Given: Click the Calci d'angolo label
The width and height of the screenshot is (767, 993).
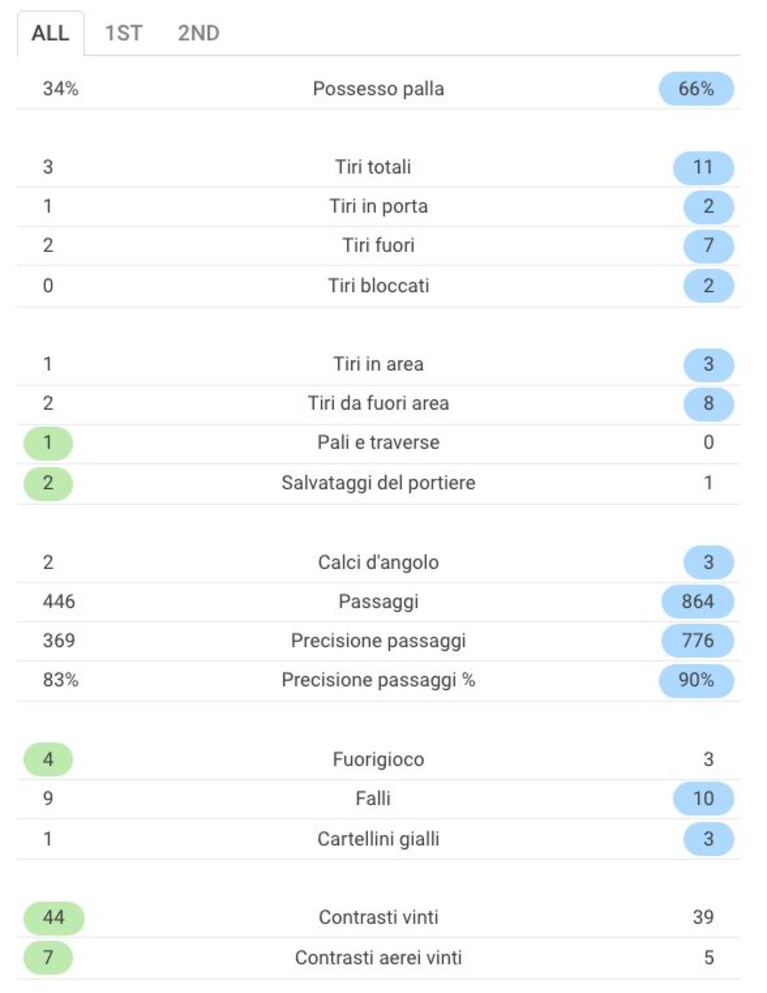Looking at the screenshot, I should [378, 562].
